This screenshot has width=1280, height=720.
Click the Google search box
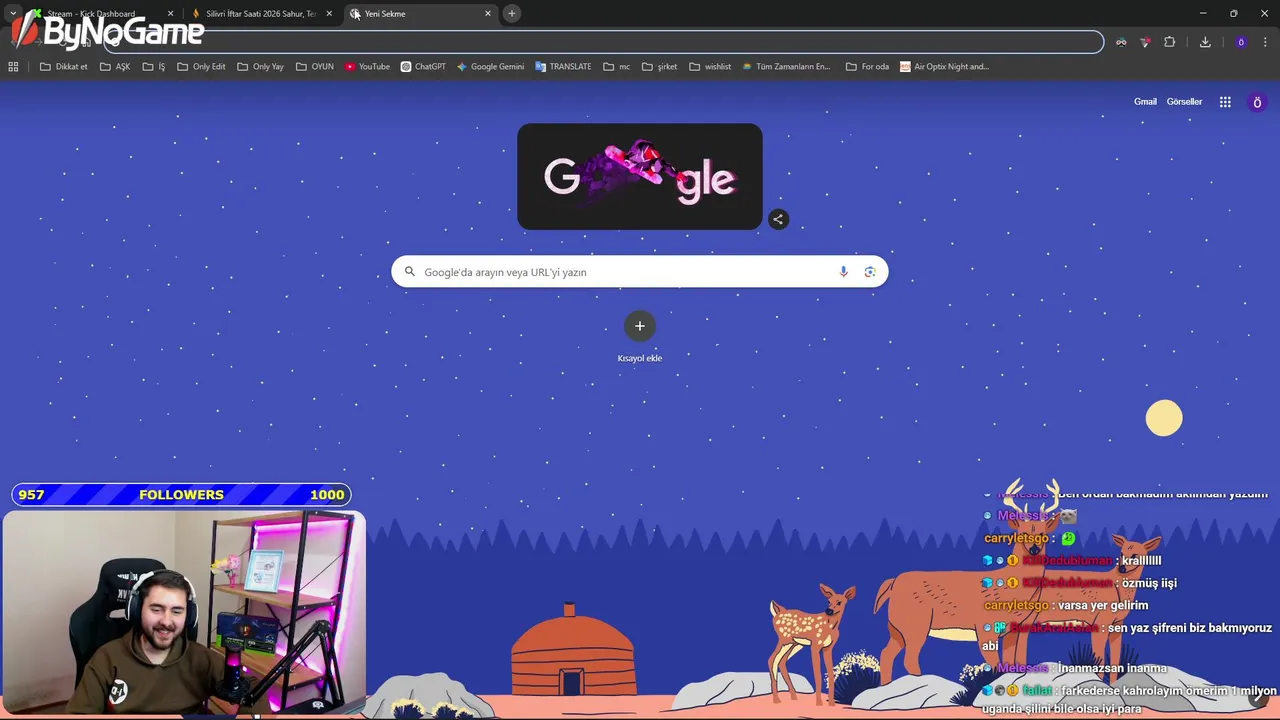pos(640,272)
